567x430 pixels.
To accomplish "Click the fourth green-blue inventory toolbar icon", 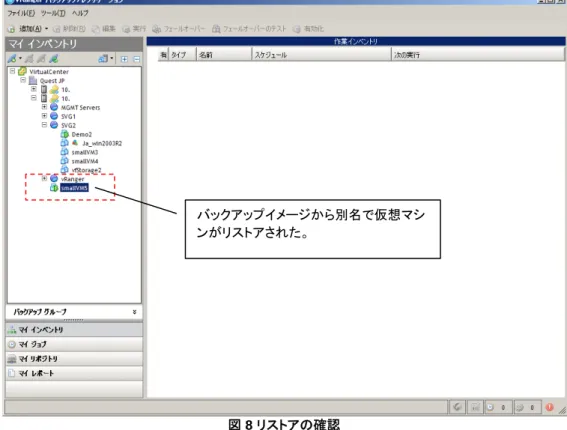I will tap(54, 59).
